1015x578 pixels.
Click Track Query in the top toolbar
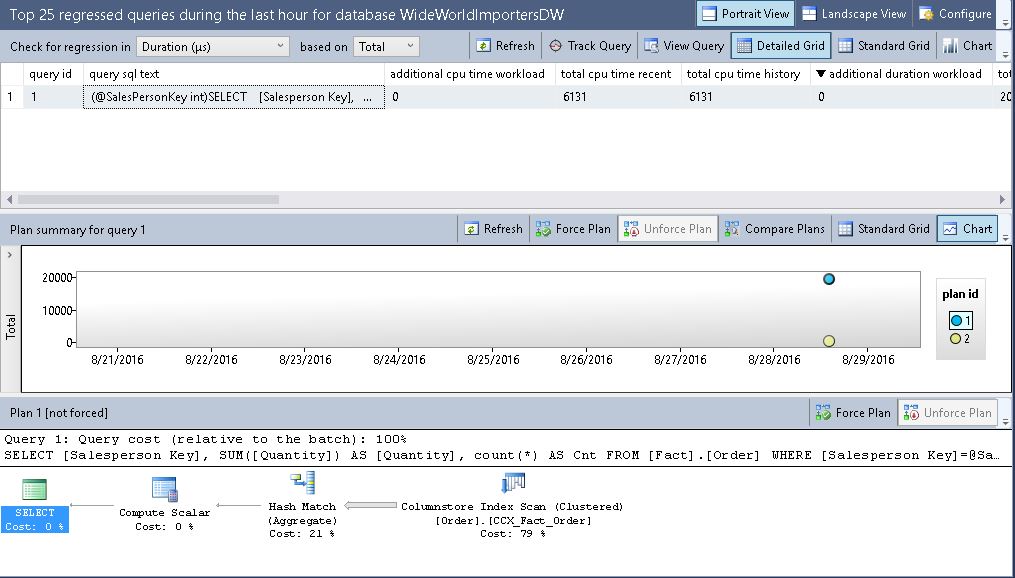click(x=590, y=46)
